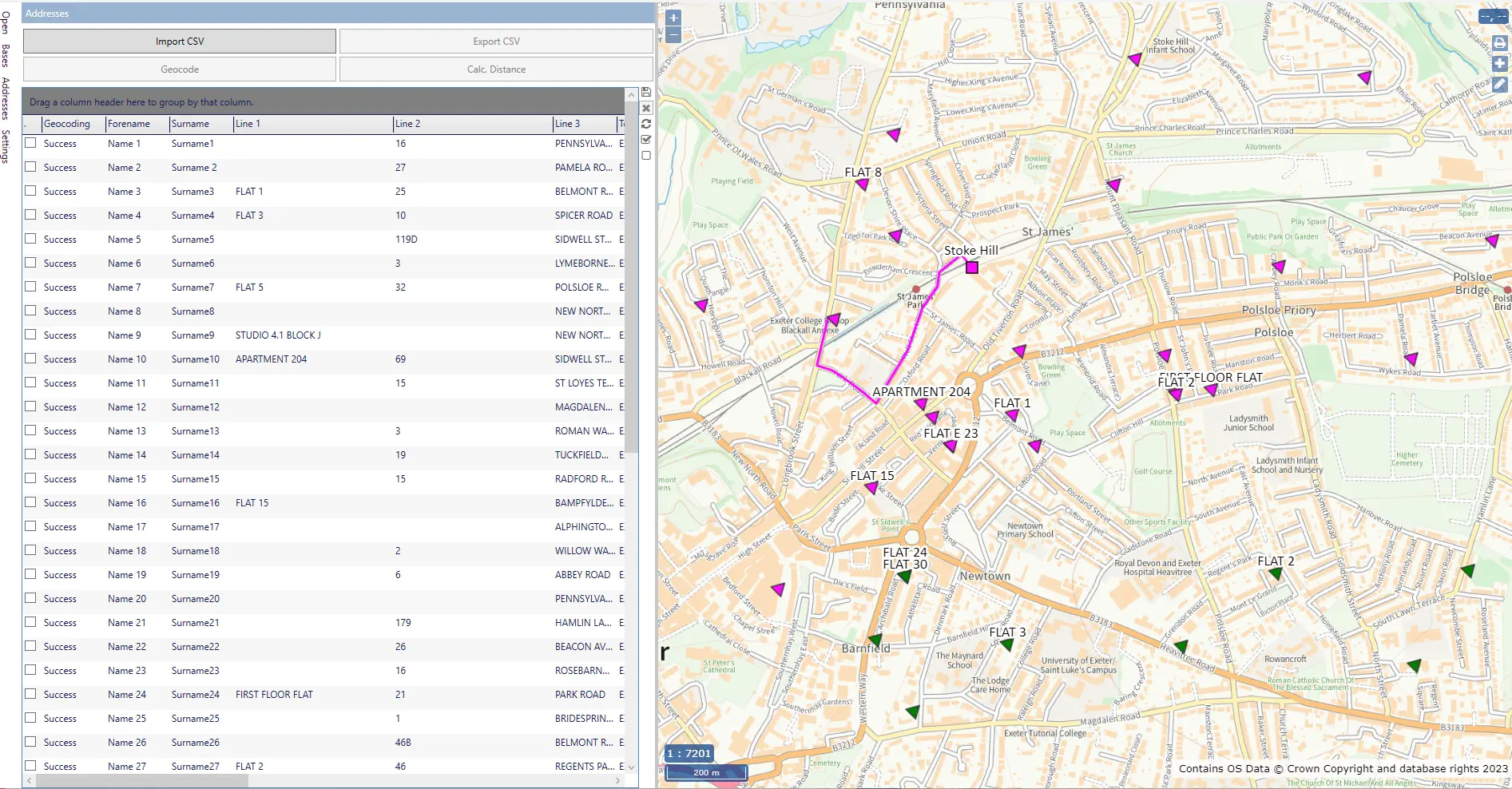
Task: Click the grid scroll down arrow
Action: click(632, 767)
